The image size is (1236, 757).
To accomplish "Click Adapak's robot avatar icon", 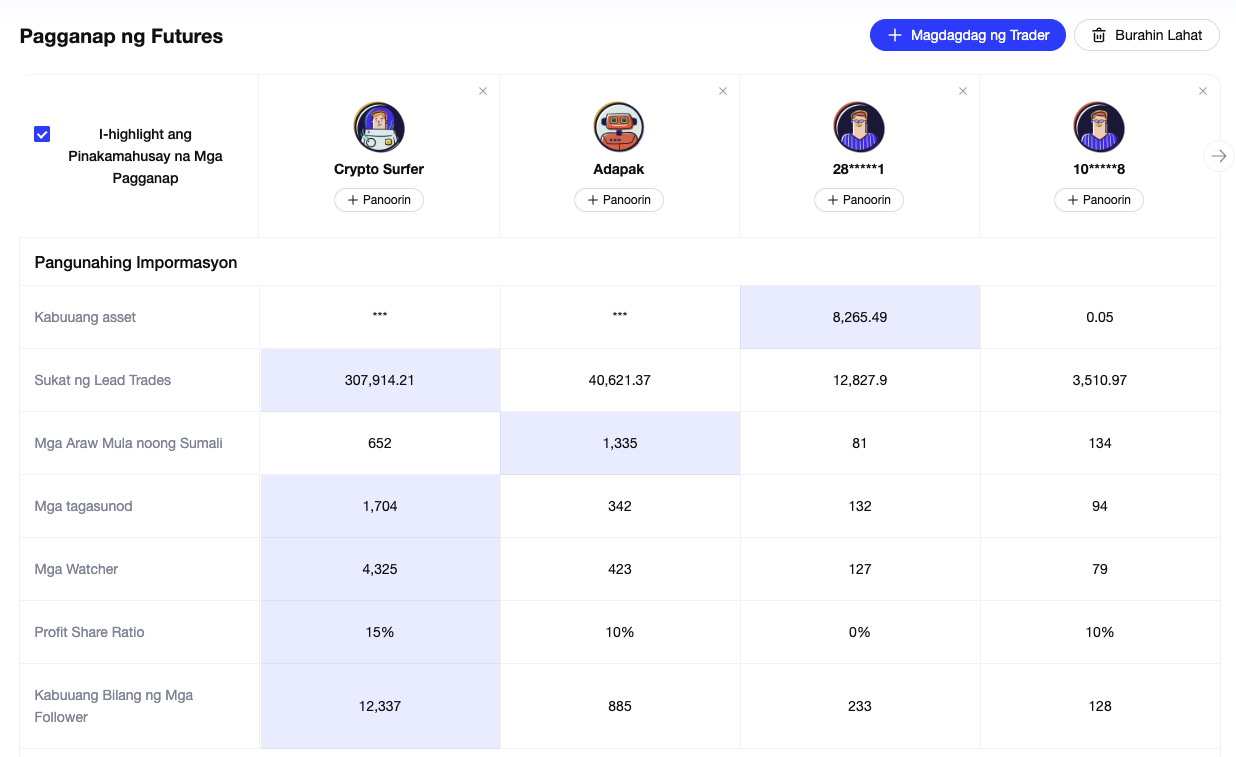I will click(619, 127).
